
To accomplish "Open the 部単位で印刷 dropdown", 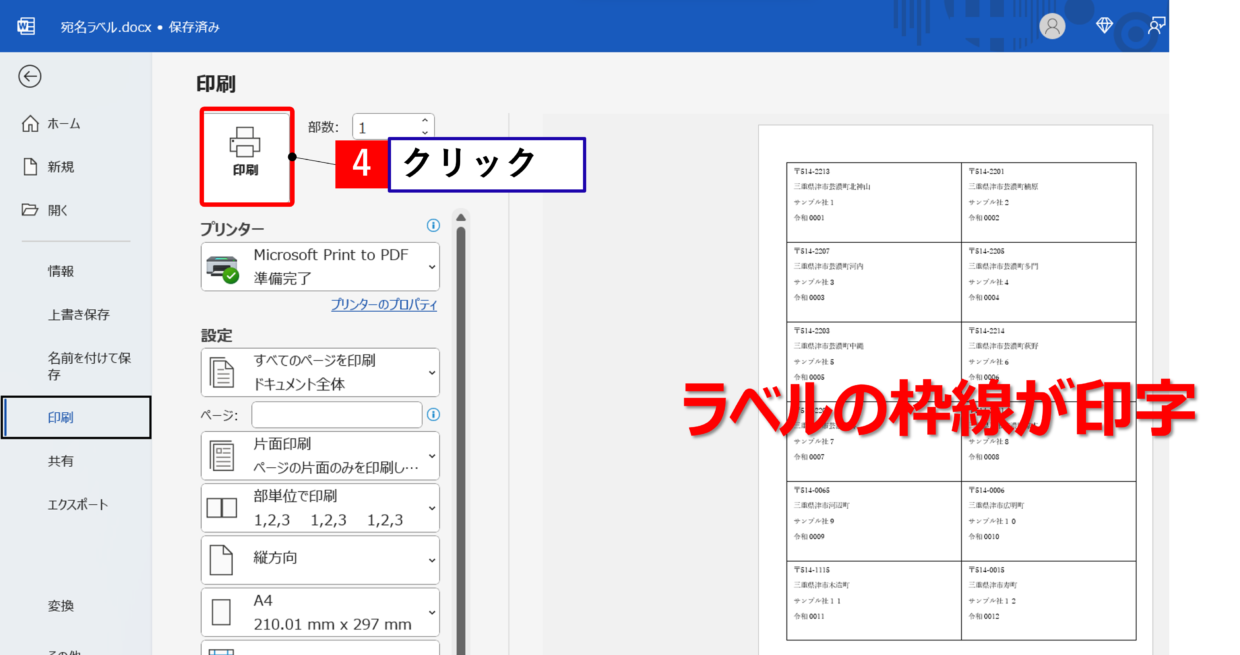I will (x=320, y=508).
